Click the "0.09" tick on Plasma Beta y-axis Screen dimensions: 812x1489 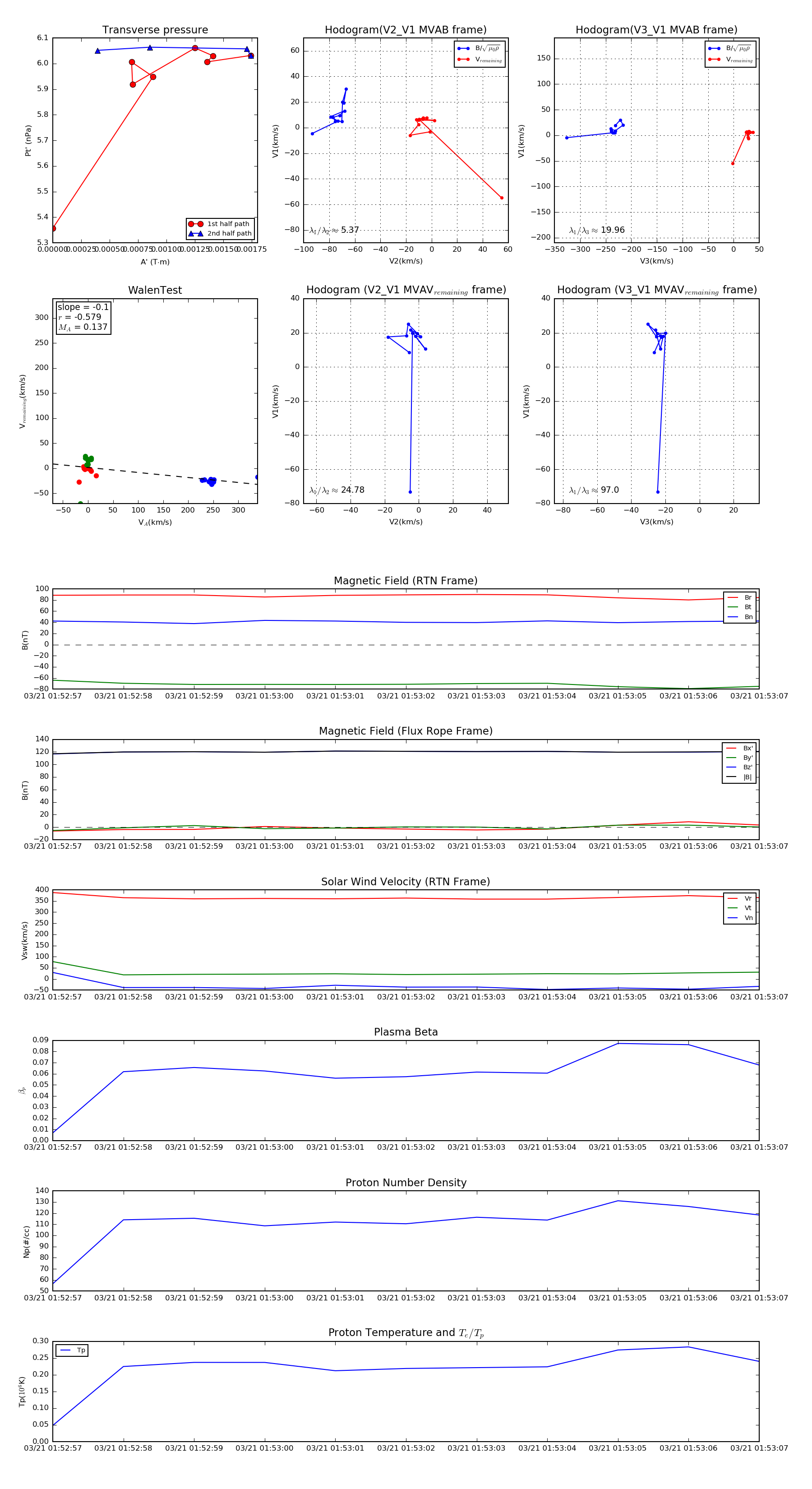coord(41,1040)
